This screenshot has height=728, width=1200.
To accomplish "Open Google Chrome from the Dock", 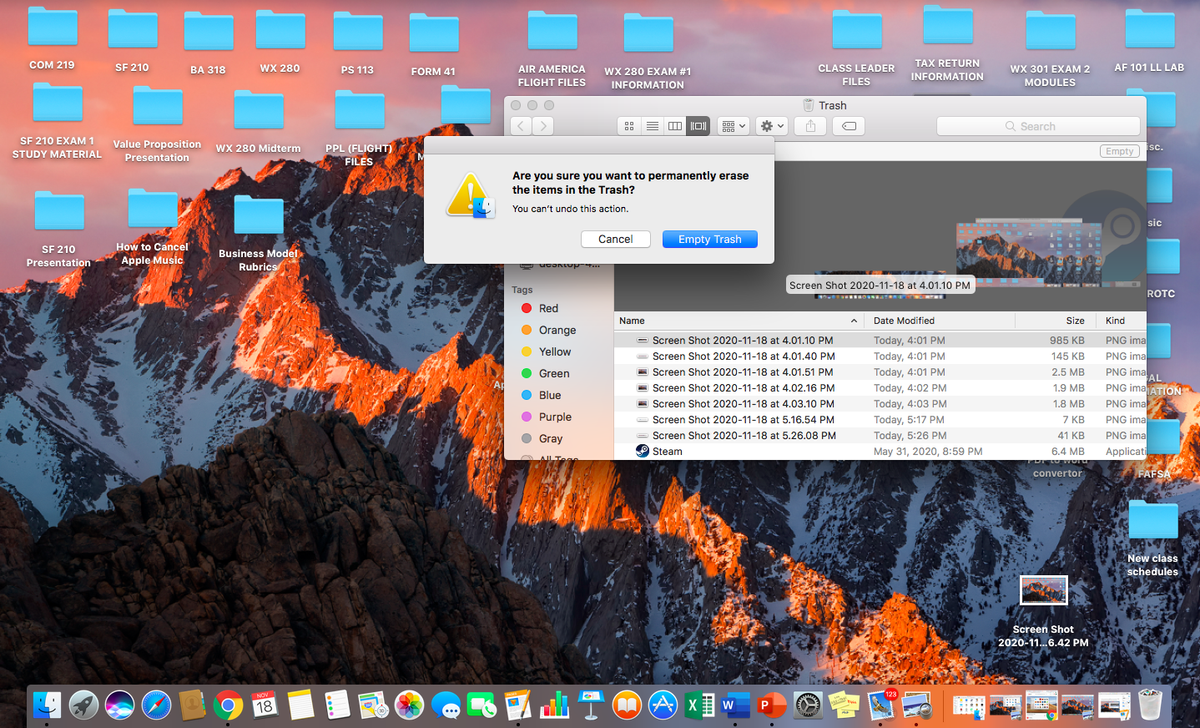I will 230,705.
